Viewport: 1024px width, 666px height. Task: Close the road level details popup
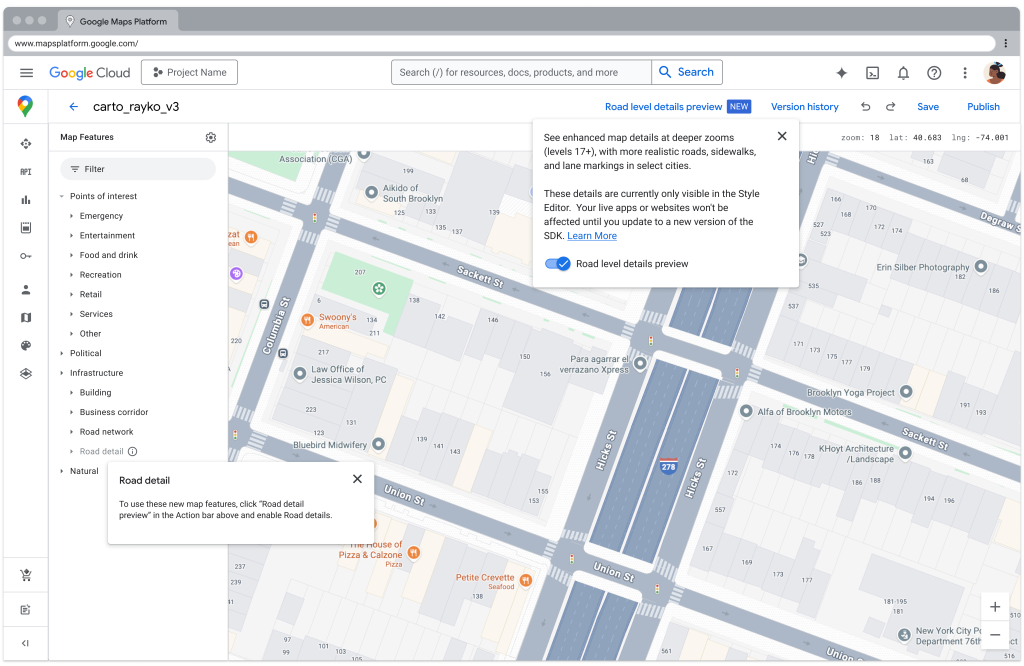(782, 136)
